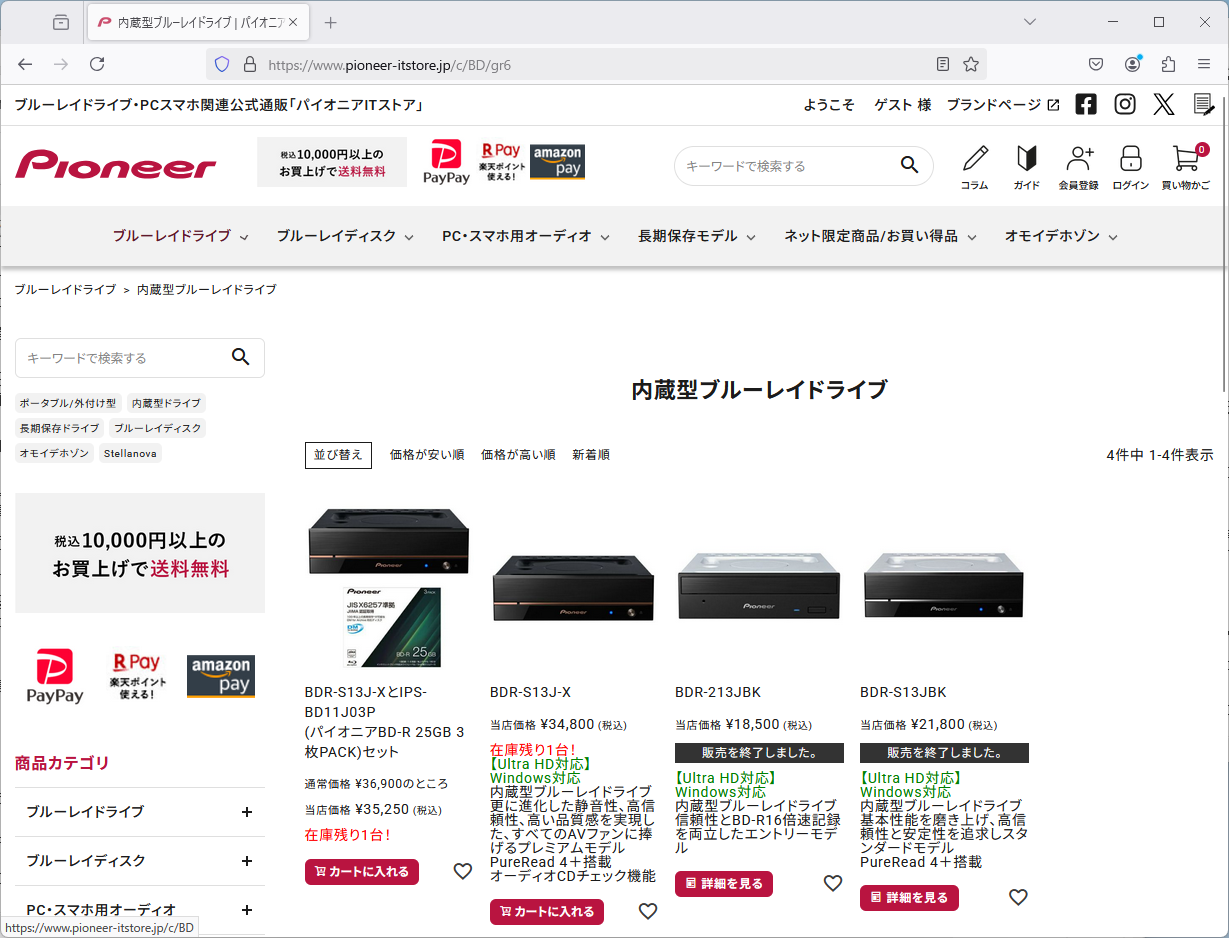The width and height of the screenshot is (1229, 938).
Task: Open the ガイド guide icon
Action: (x=1026, y=167)
